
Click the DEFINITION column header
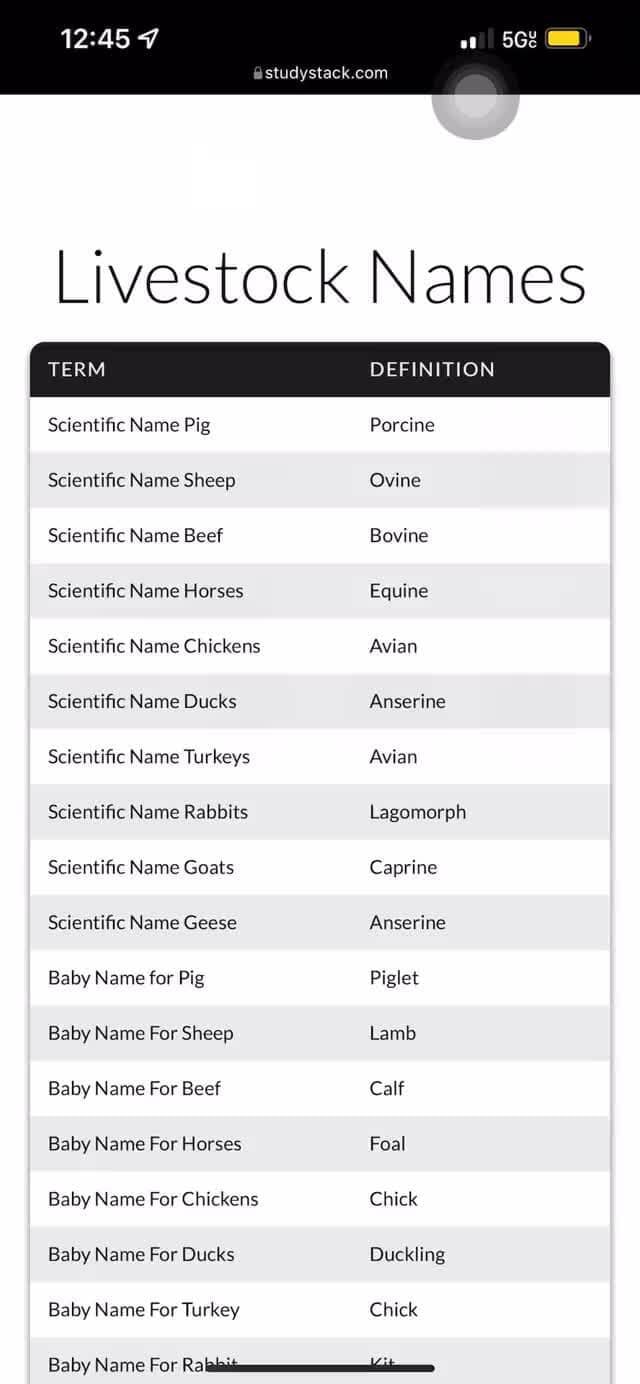[x=431, y=369]
